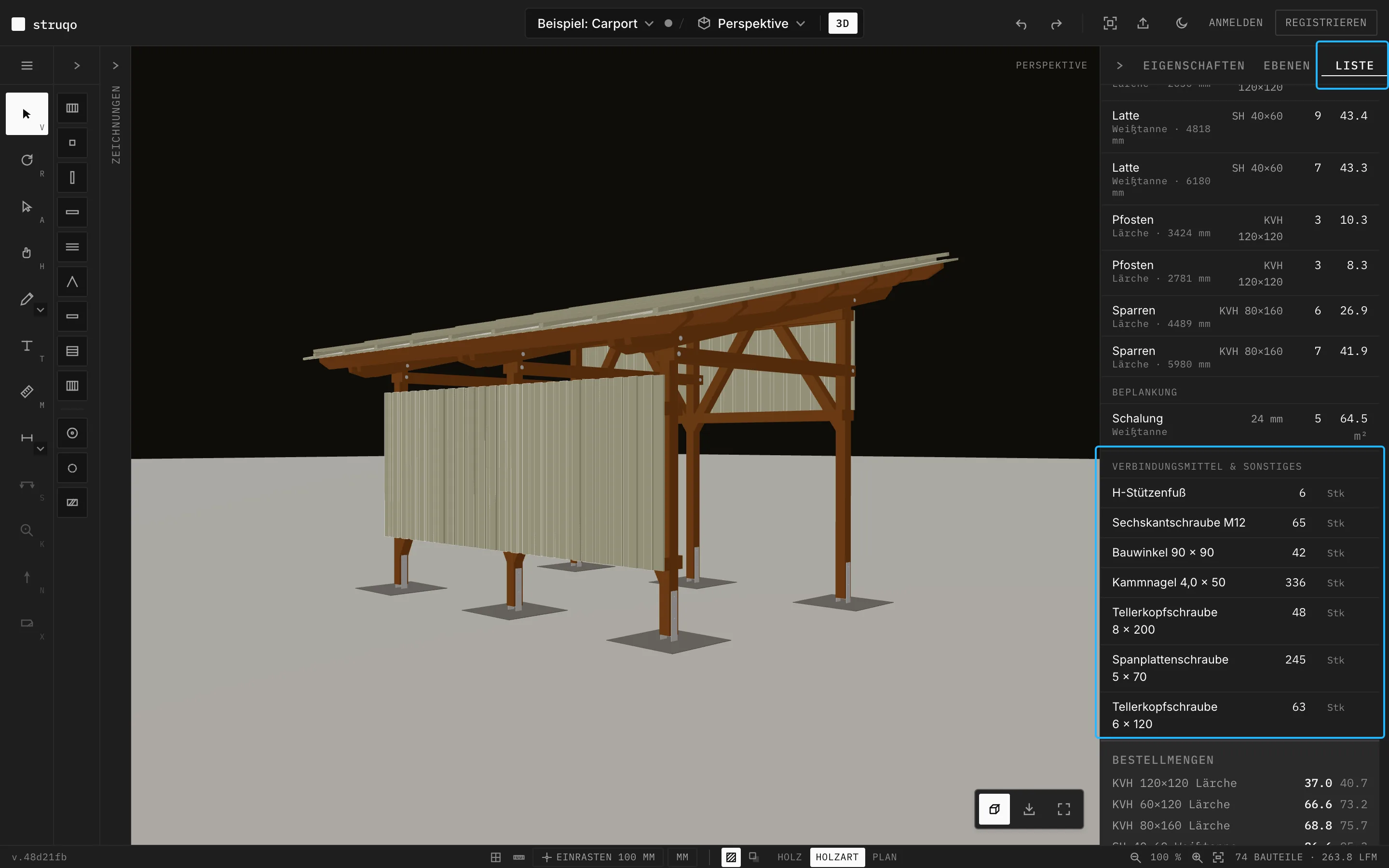1389x868 pixels.
Task: Expand the pencil tool options chevron
Action: click(x=40, y=310)
